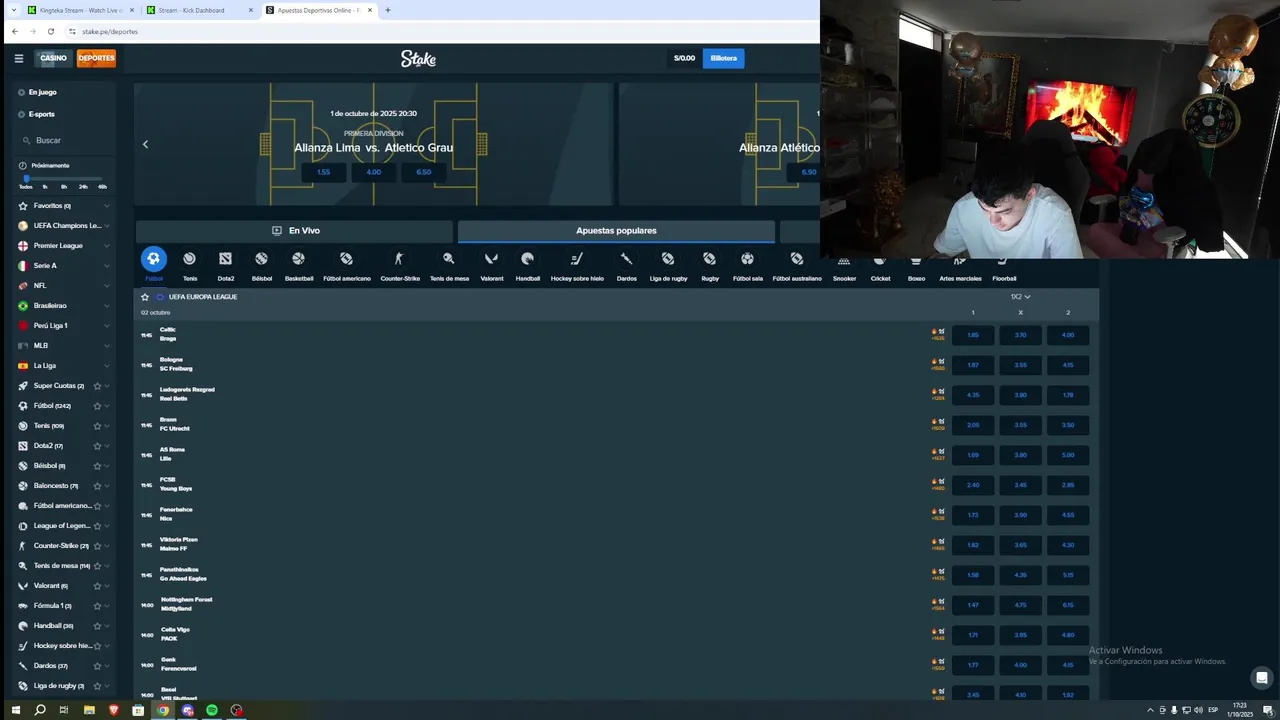Image resolution: width=1280 pixels, height=720 pixels.
Task: Select the Tenis de mesa icon in sports row
Action: point(448,259)
